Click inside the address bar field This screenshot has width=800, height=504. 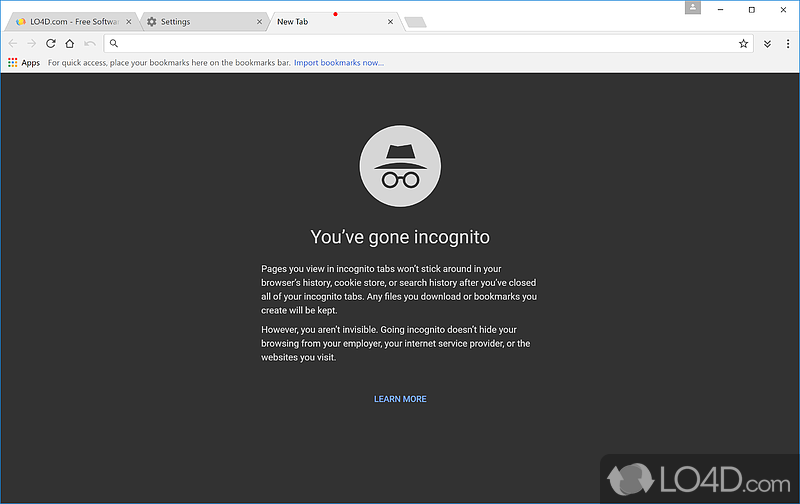tap(429, 44)
